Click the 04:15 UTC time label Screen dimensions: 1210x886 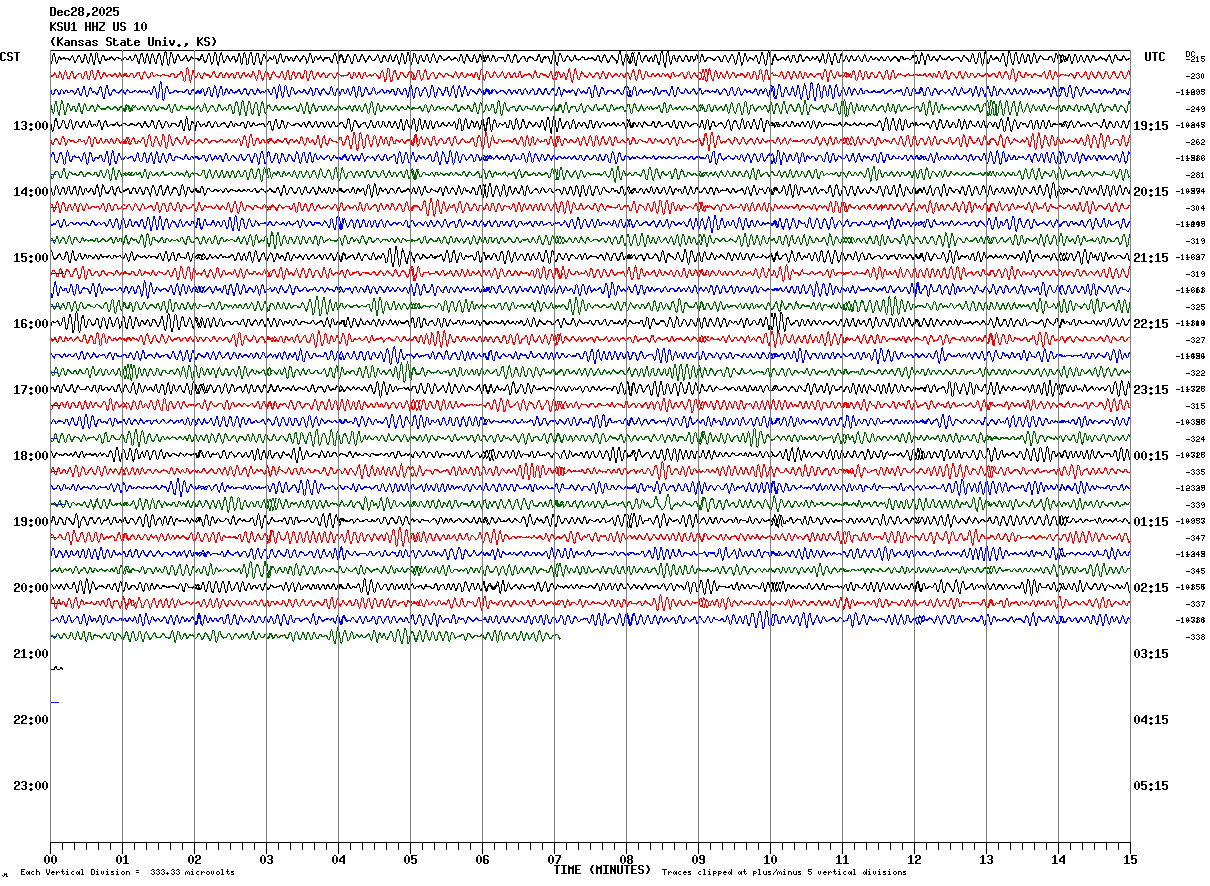point(1151,720)
